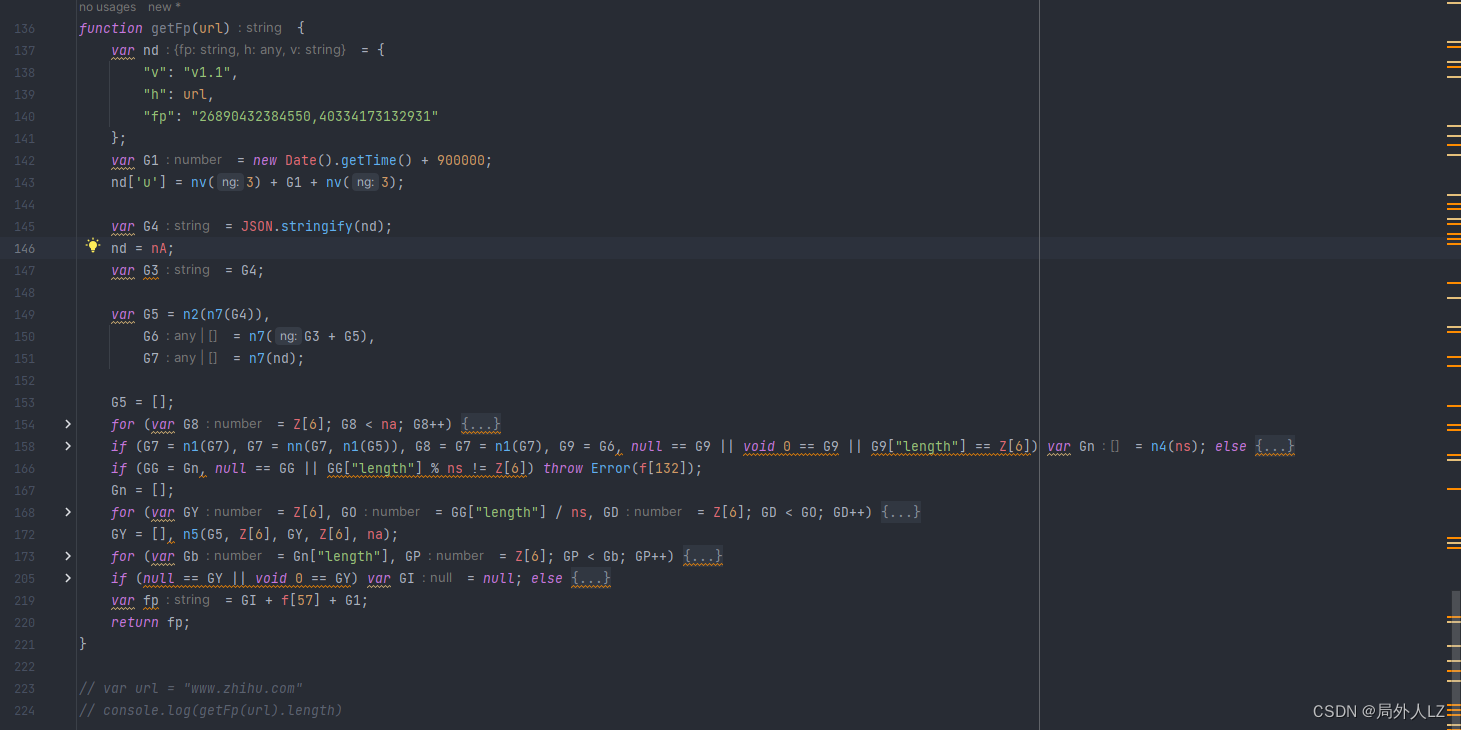Click the yellow lightbulb quick-fix icon
This screenshot has width=1461, height=730.
[93, 245]
